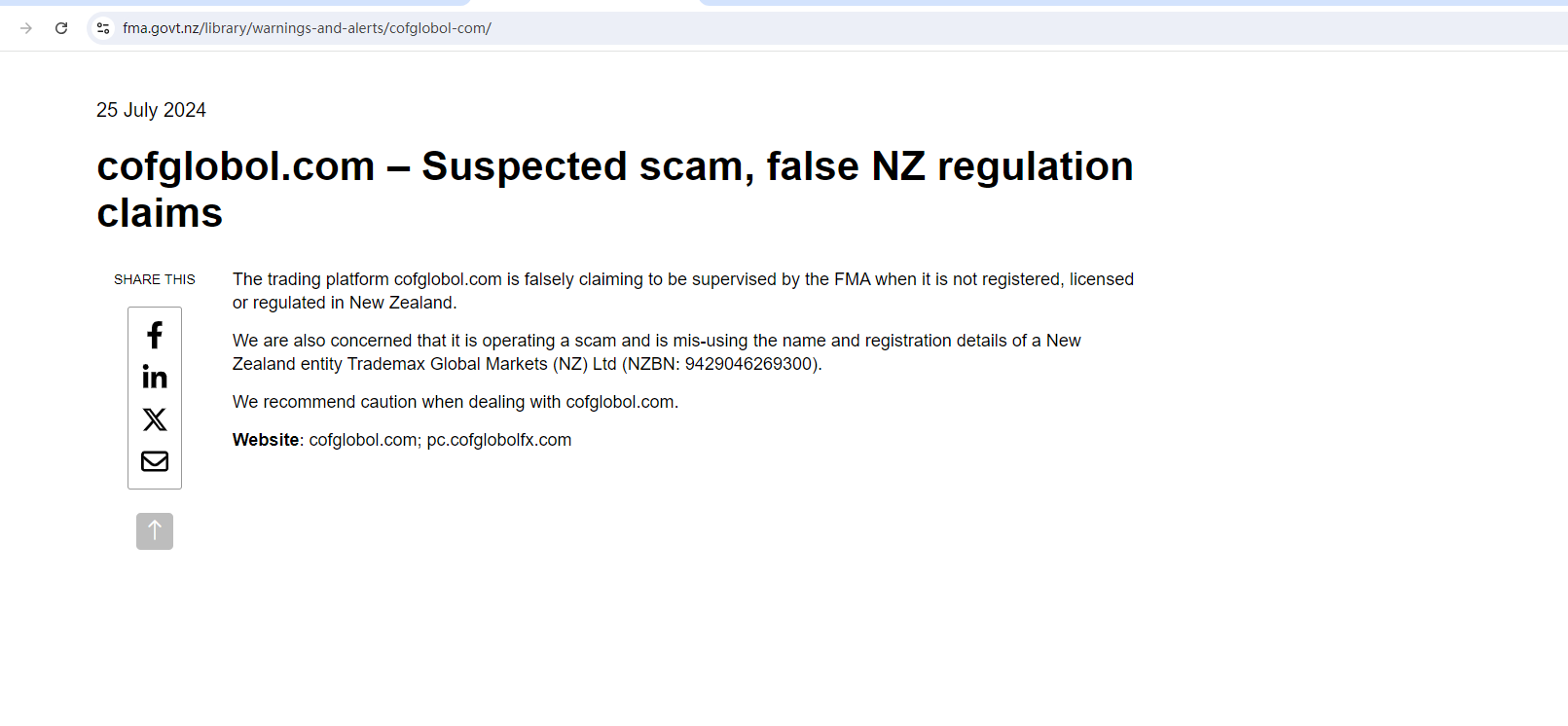
Task: Click the date 25 July 2024
Action: (151, 110)
